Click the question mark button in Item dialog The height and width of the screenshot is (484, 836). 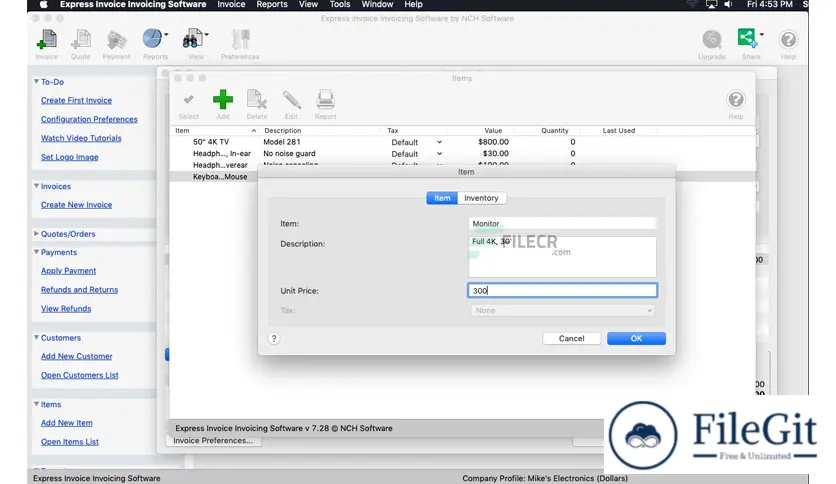pyautogui.click(x=274, y=338)
